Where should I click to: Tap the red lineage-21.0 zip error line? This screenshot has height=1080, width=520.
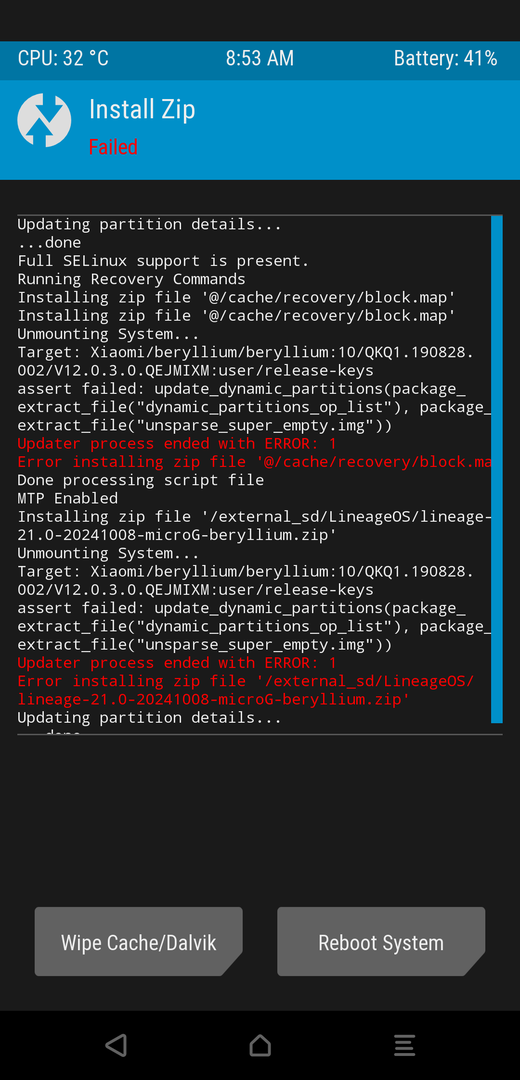pos(214,700)
